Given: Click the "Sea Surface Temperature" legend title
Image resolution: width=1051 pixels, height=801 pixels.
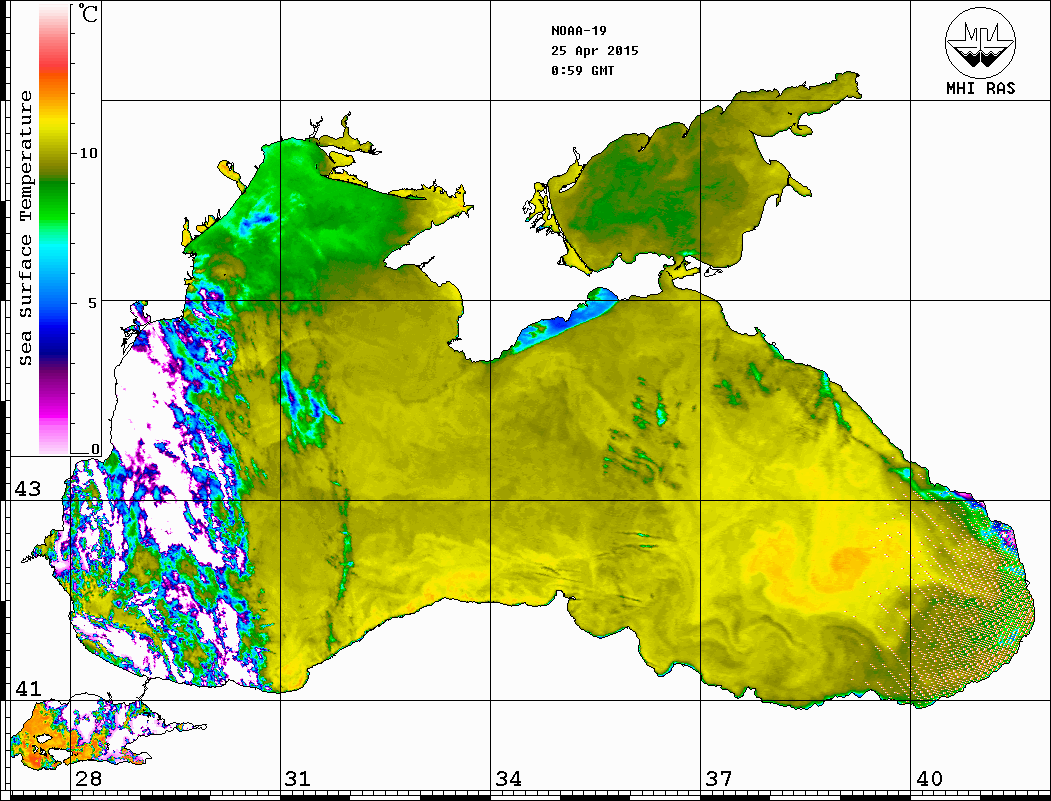Looking at the screenshot, I should tap(25, 228).
